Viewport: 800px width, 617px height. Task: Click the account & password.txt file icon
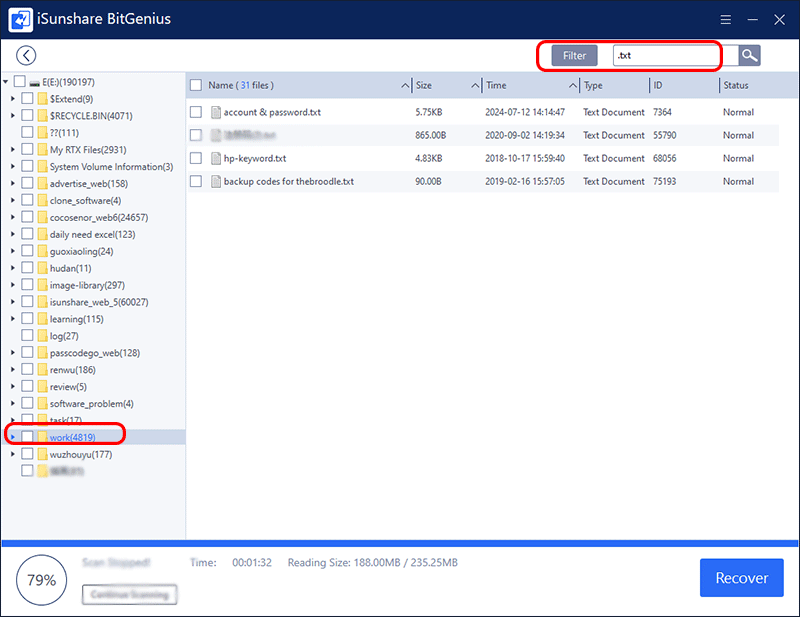tap(215, 112)
